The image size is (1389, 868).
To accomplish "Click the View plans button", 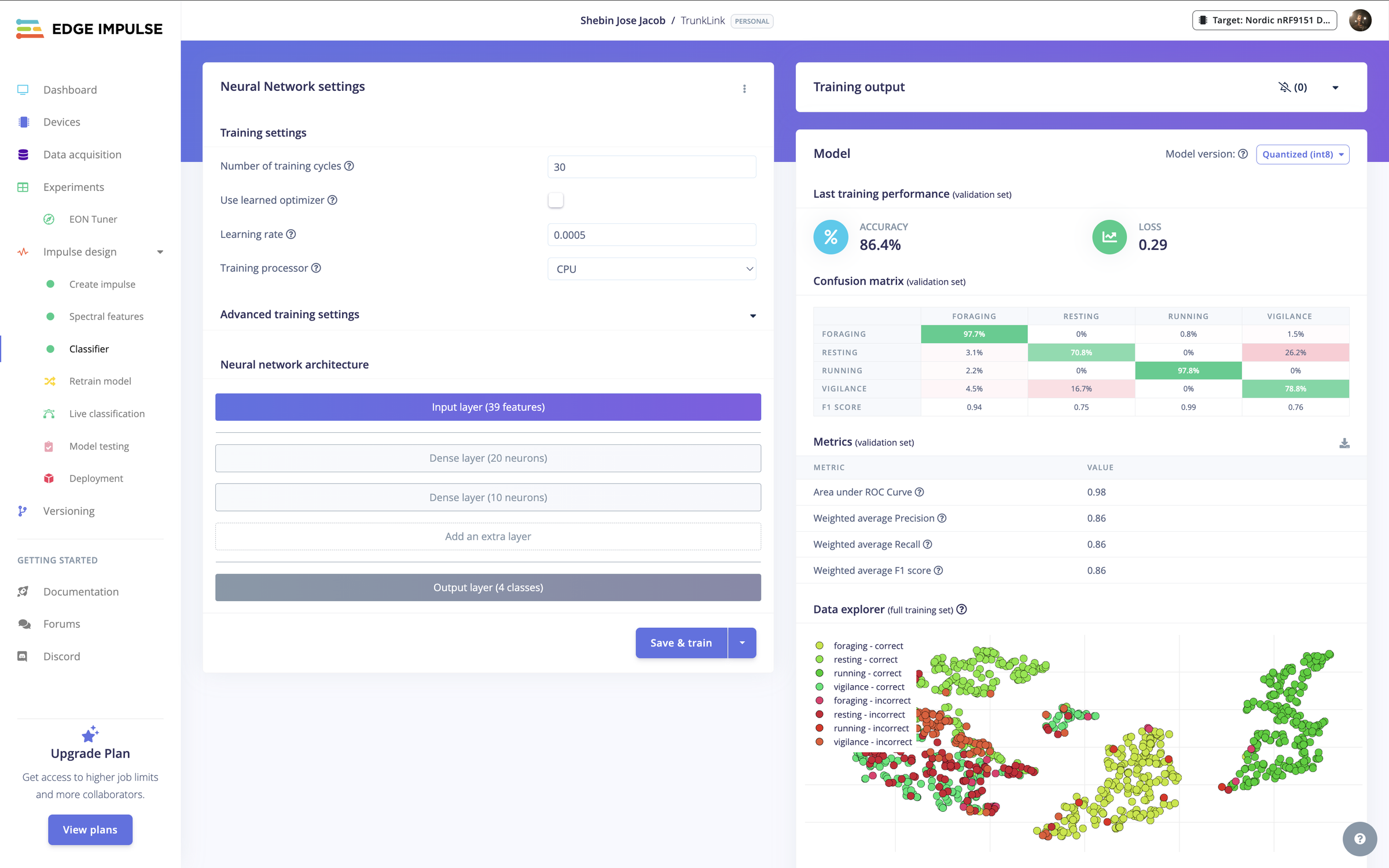I will coord(90,829).
